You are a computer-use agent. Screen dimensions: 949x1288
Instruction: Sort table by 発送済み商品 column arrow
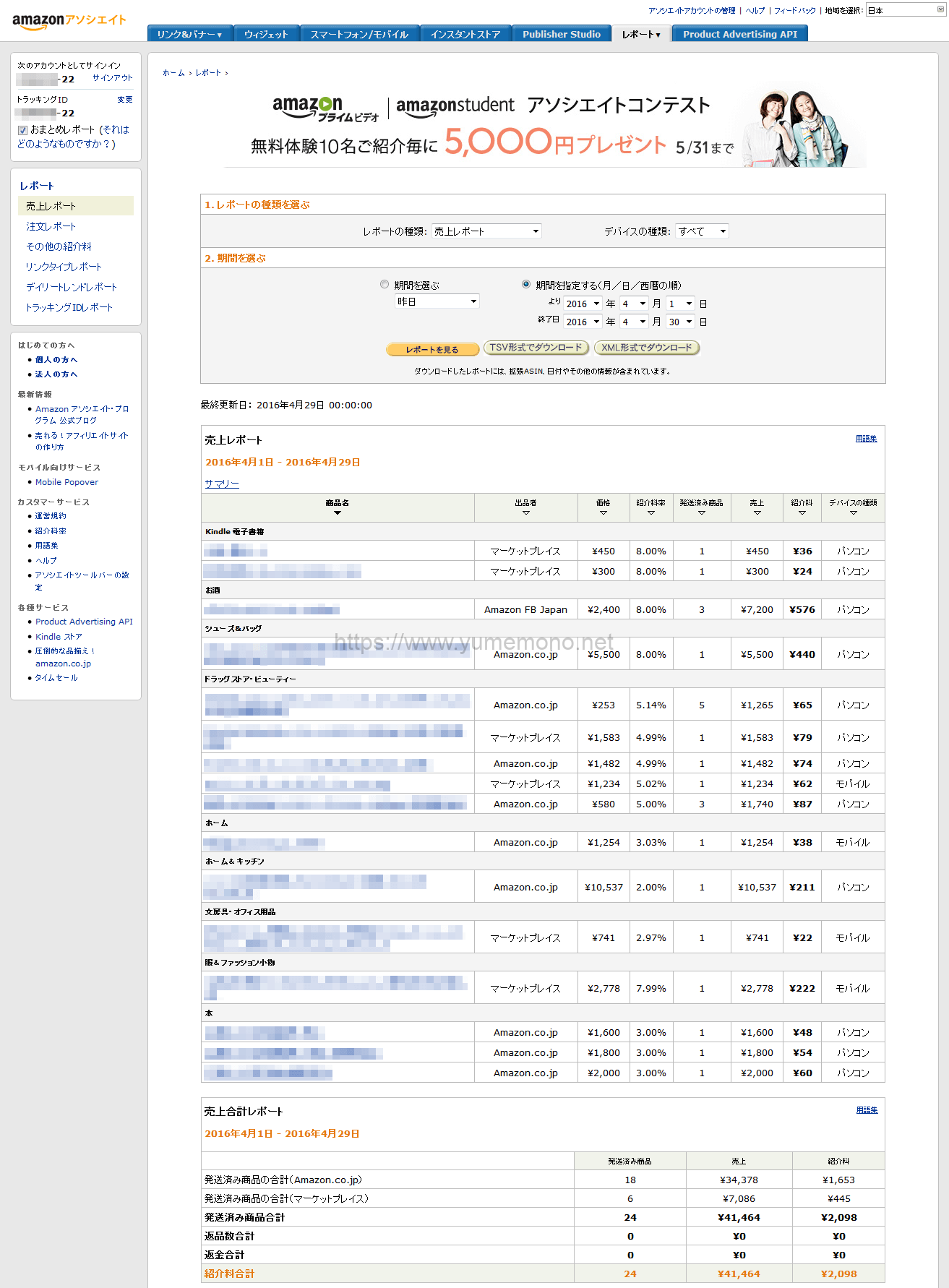[701, 513]
